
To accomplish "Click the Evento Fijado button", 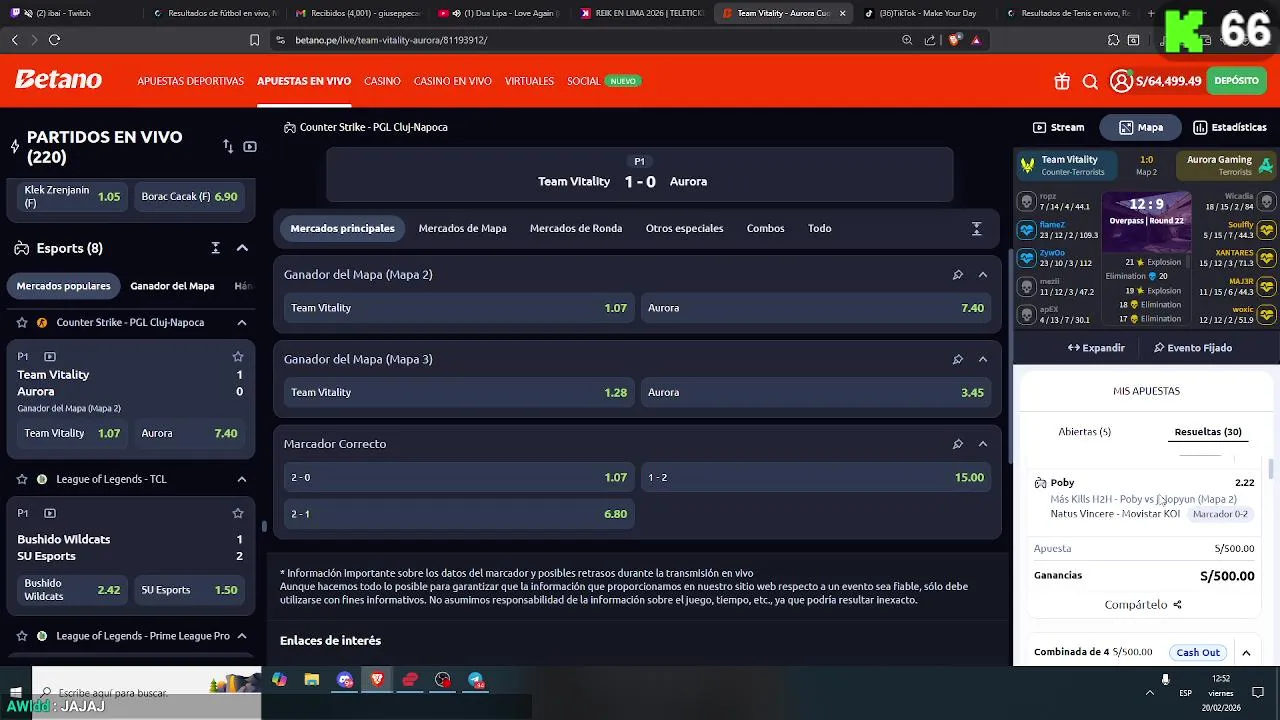I will [x=1193, y=348].
